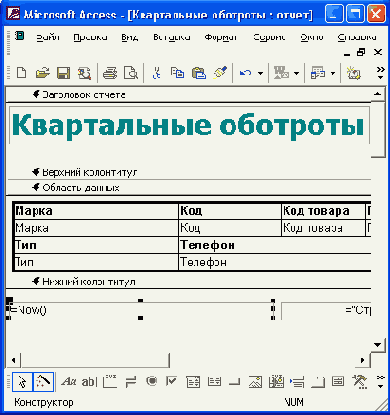Screen dimensions: 390x415
Task: Select the Select Objects pointer tool
Action: click(x=22, y=382)
